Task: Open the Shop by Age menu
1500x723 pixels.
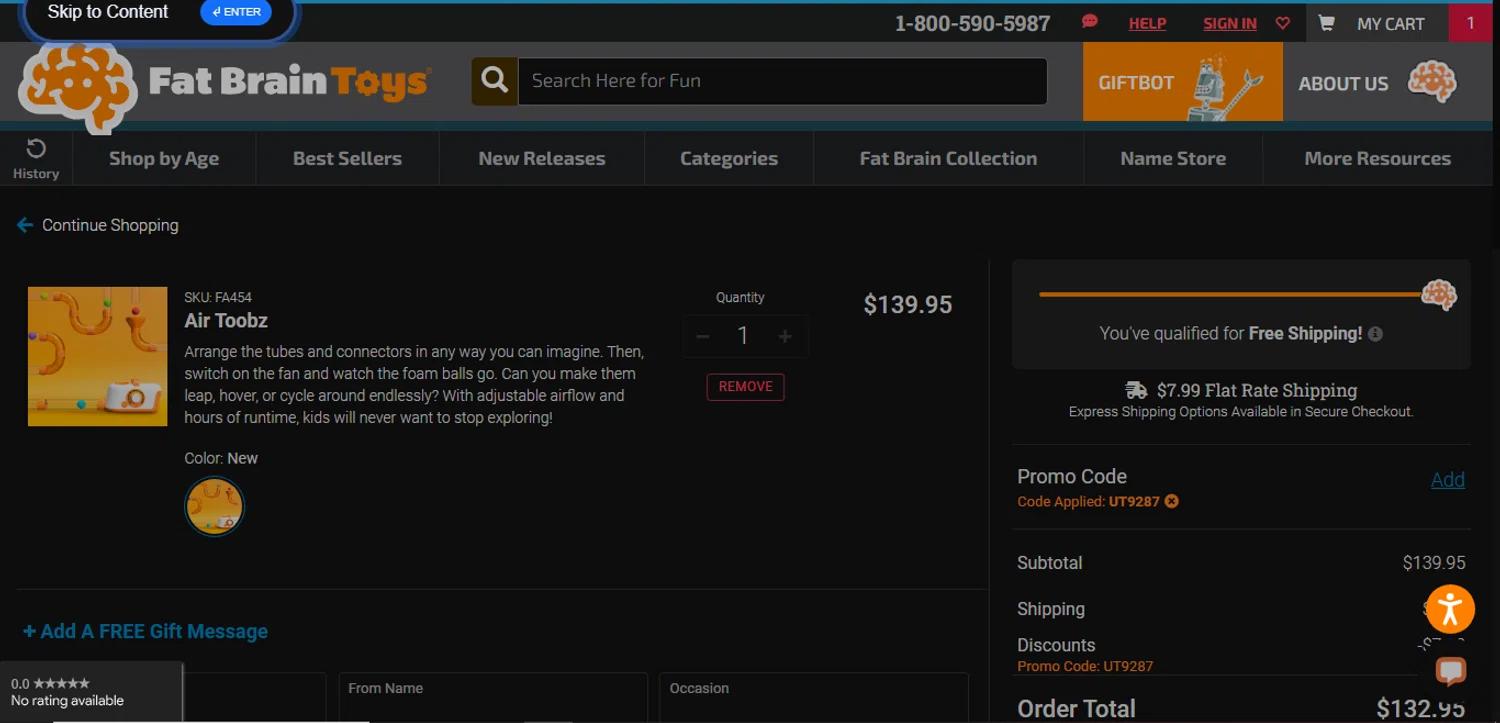Action: (x=164, y=158)
